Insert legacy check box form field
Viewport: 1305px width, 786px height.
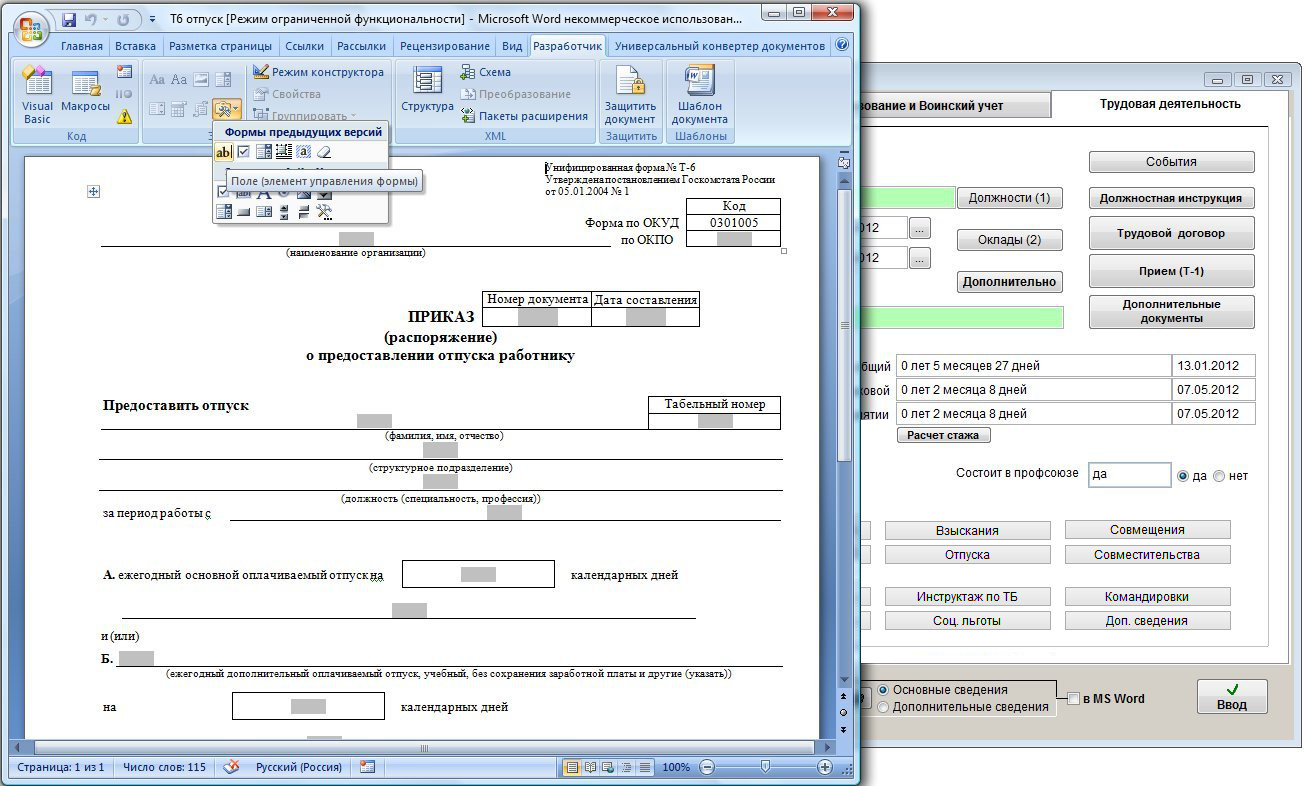[x=243, y=152]
